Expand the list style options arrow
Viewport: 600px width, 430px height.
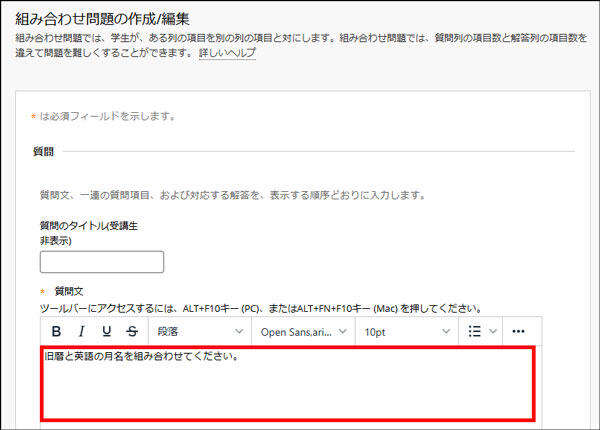tap(493, 331)
